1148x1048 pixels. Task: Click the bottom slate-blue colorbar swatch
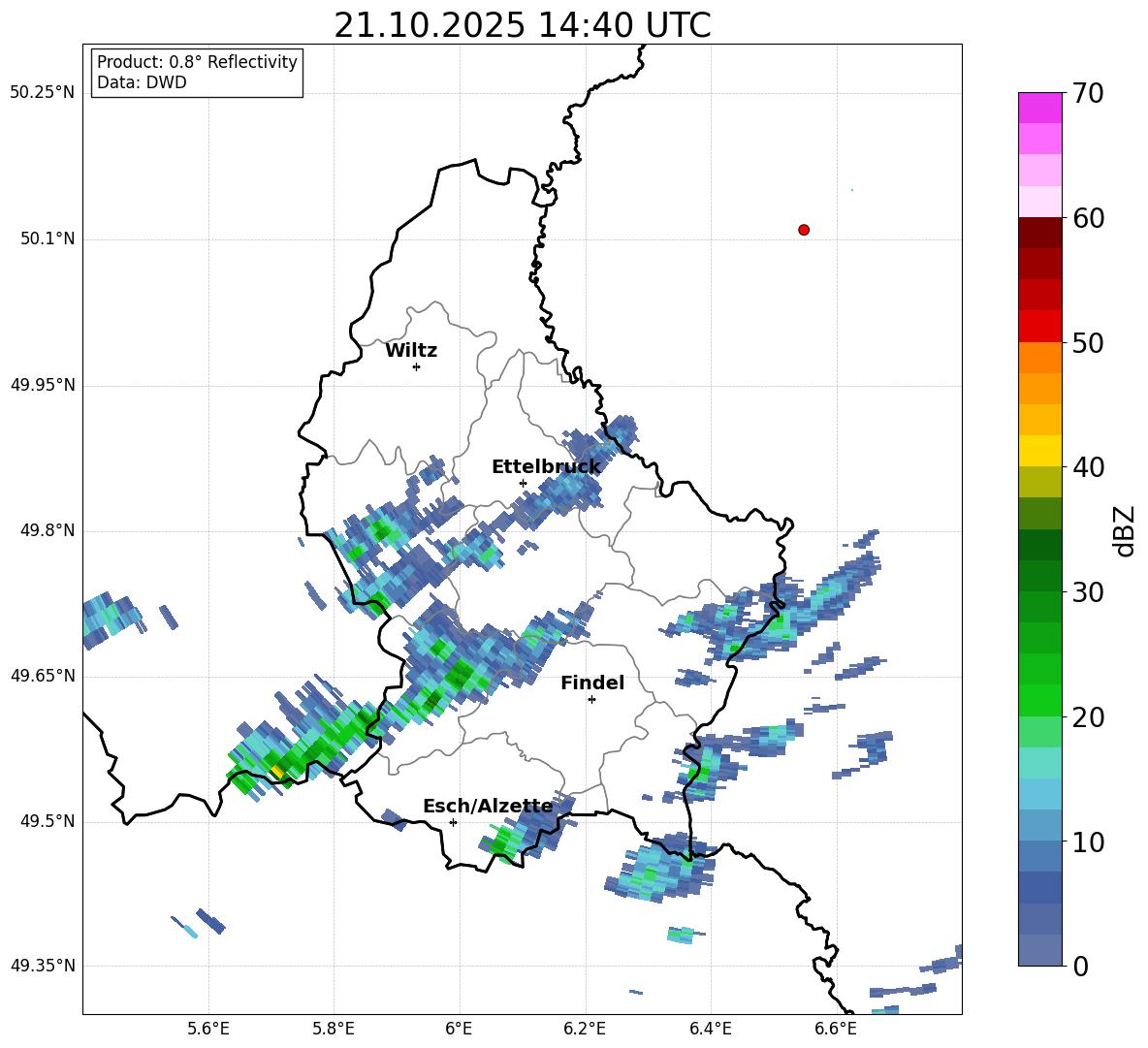pos(1039,950)
